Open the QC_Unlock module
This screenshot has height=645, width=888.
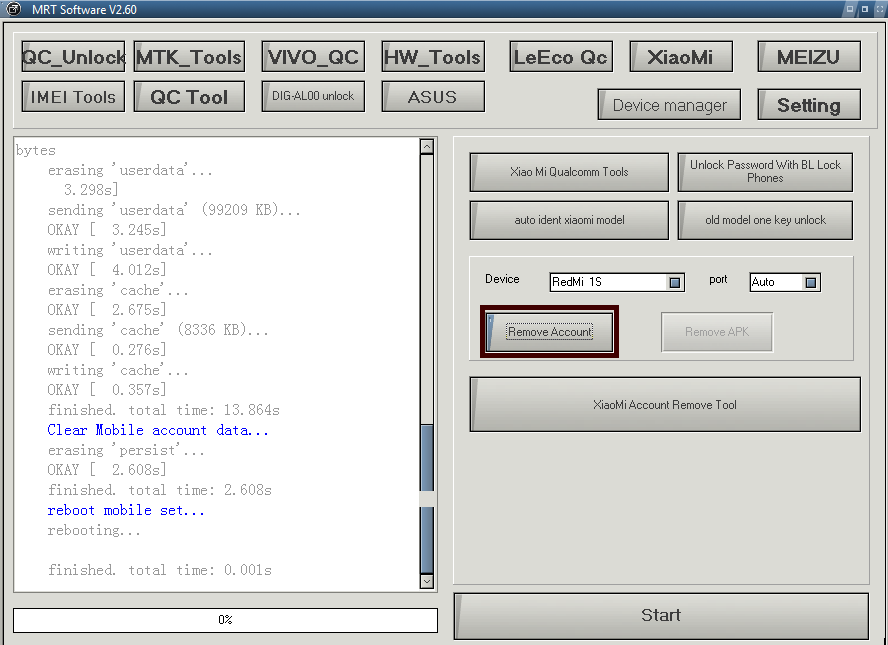[x=73, y=57]
